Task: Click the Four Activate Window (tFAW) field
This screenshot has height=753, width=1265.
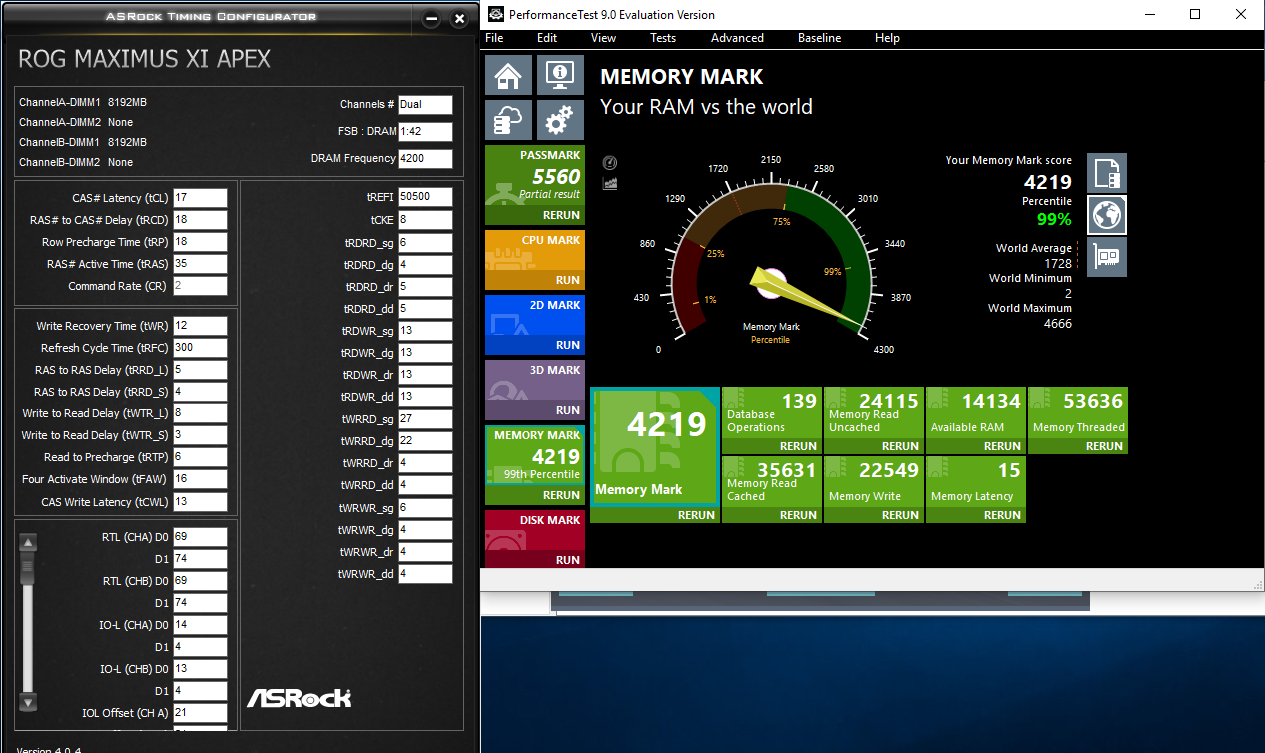Action: (x=200, y=479)
